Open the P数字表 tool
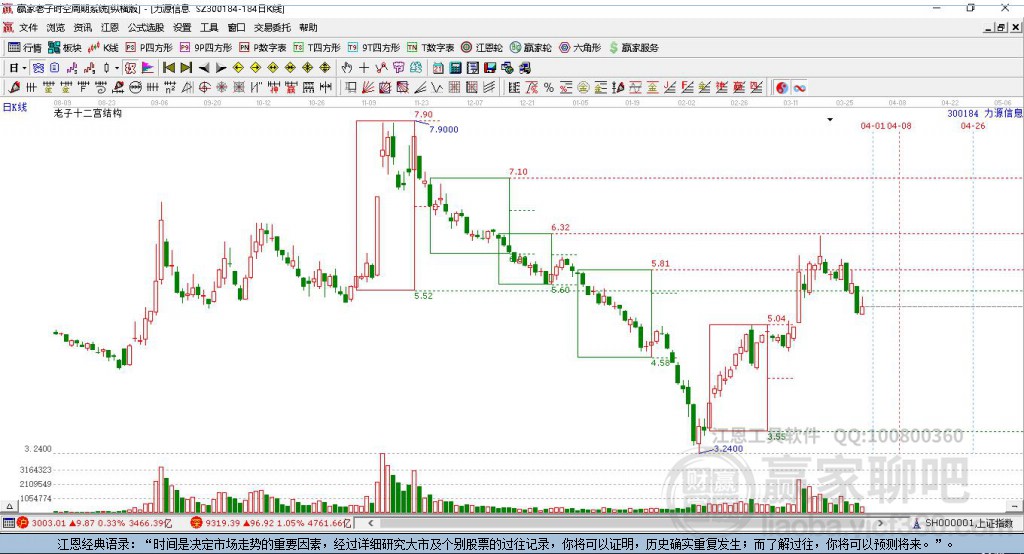The width and height of the screenshot is (1024, 554). (263, 48)
